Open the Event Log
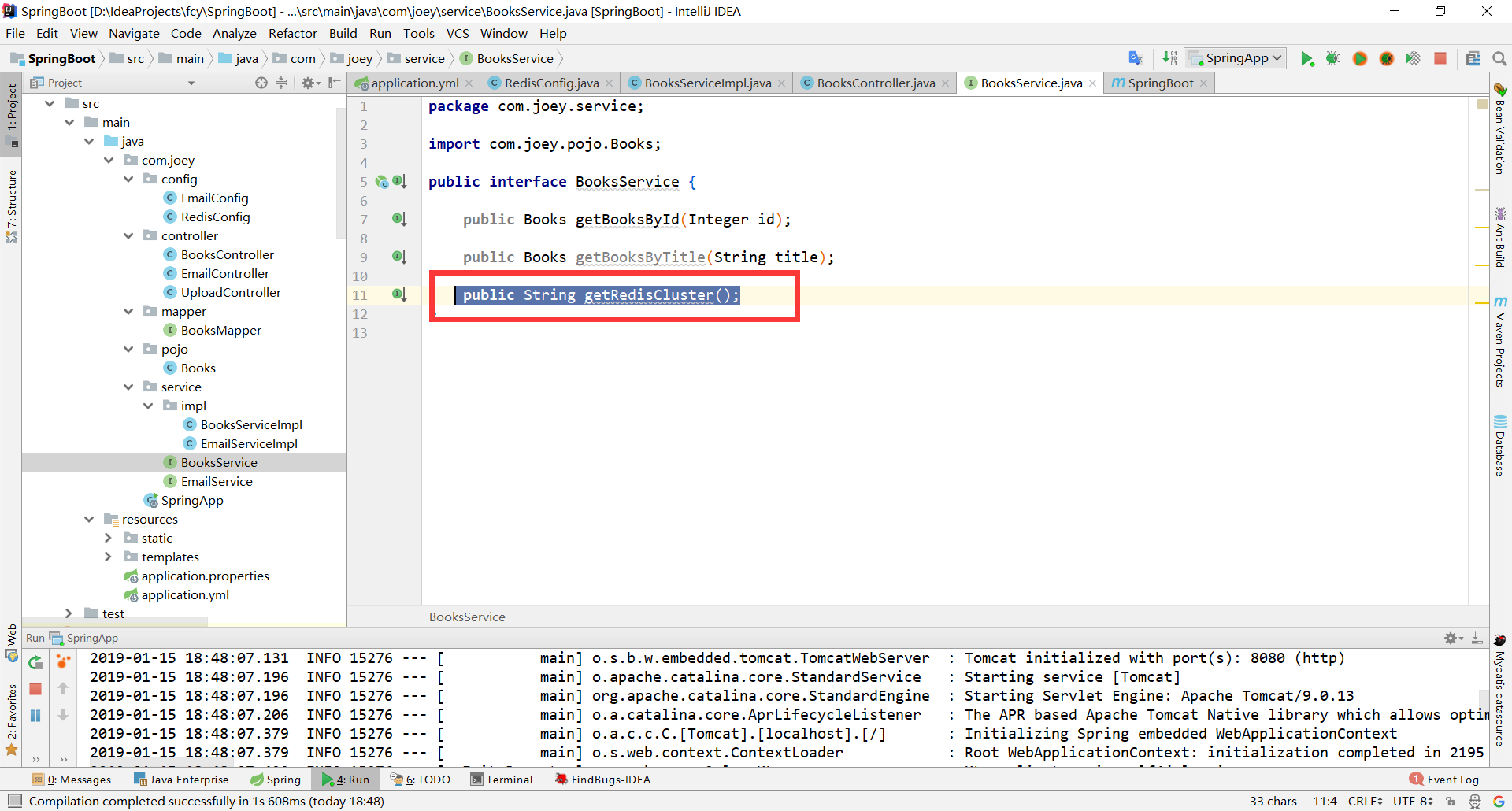The height and width of the screenshot is (811, 1512). coord(1444,780)
